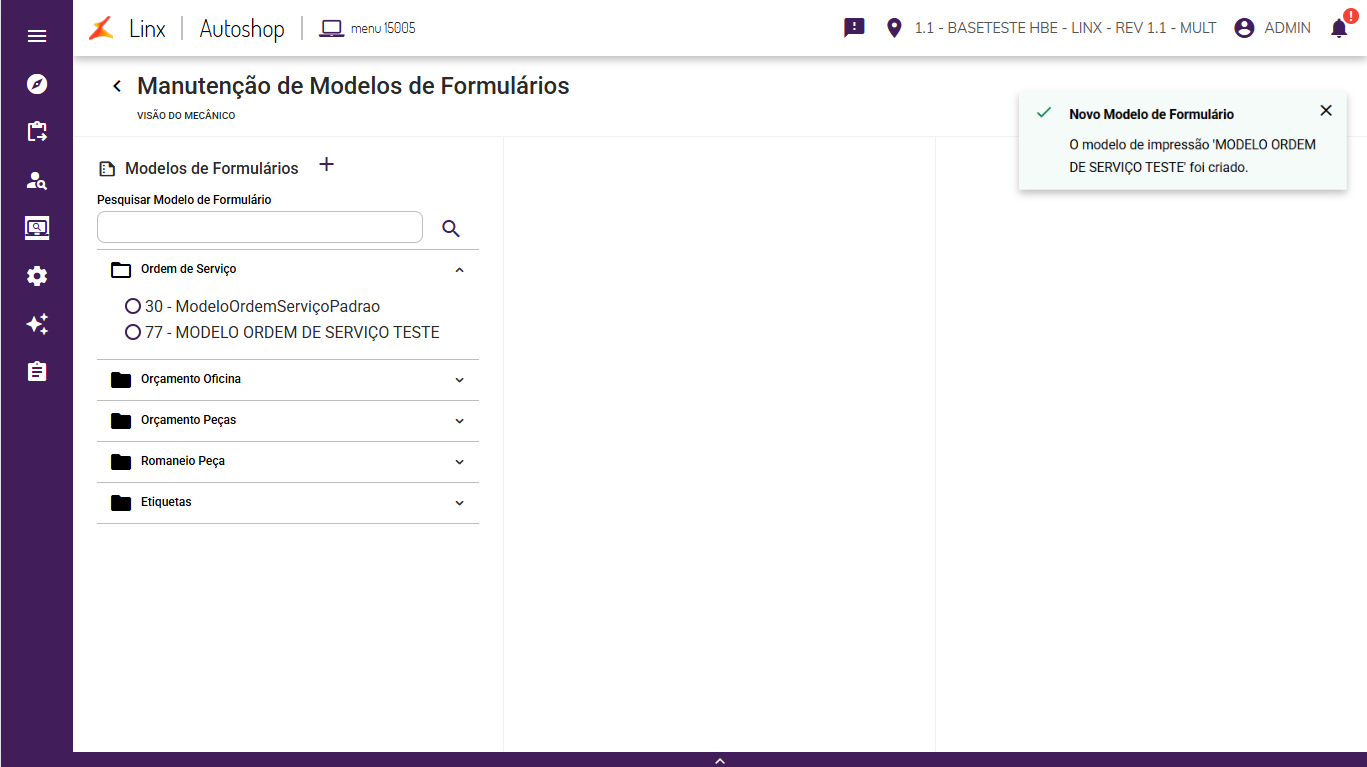1367x767 pixels.
Task: Open the notifications bell
Action: click(1339, 28)
